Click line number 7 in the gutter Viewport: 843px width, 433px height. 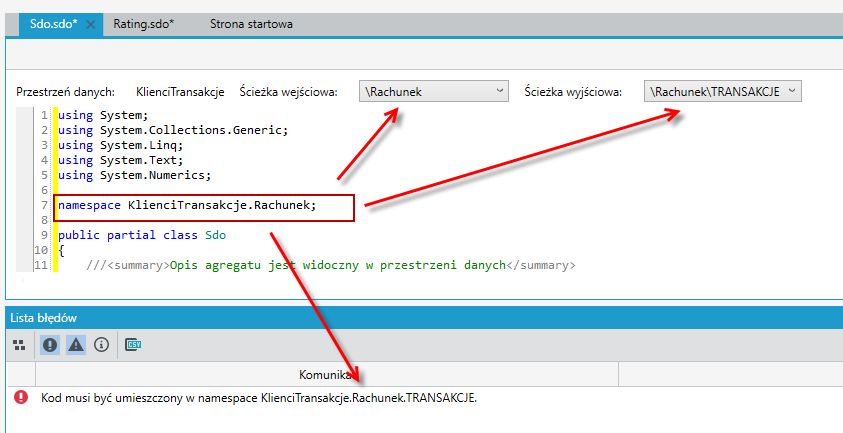pyautogui.click(x=44, y=205)
